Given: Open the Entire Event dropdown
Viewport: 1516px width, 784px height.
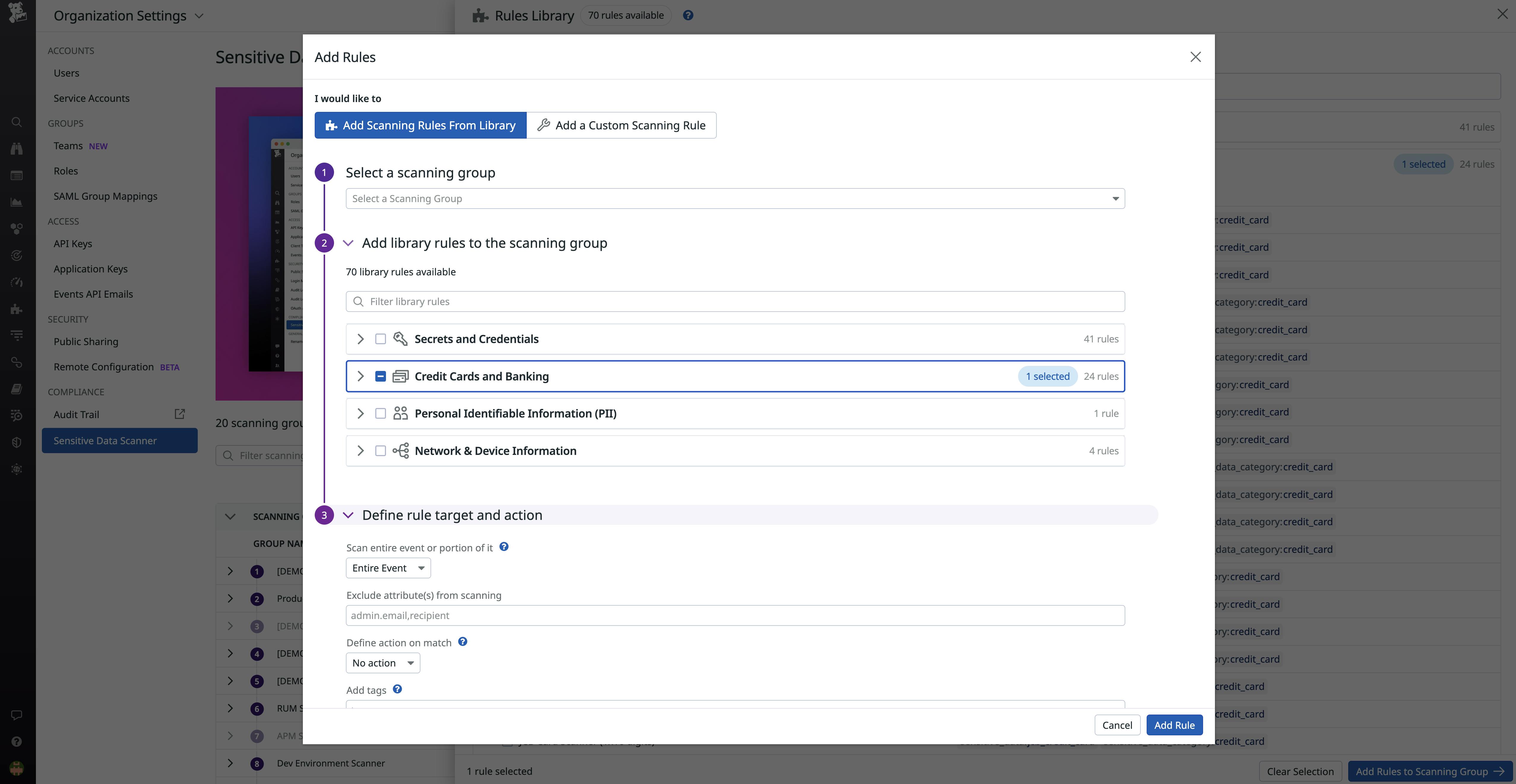Looking at the screenshot, I should (388, 568).
